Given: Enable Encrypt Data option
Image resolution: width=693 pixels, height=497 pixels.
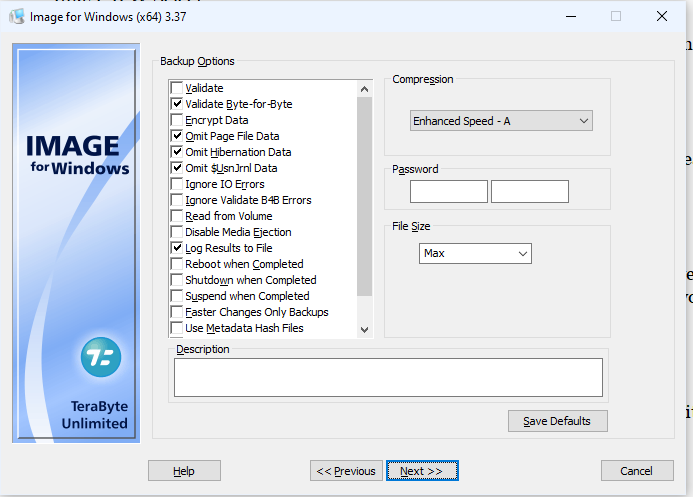Looking at the screenshot, I should click(x=177, y=120).
